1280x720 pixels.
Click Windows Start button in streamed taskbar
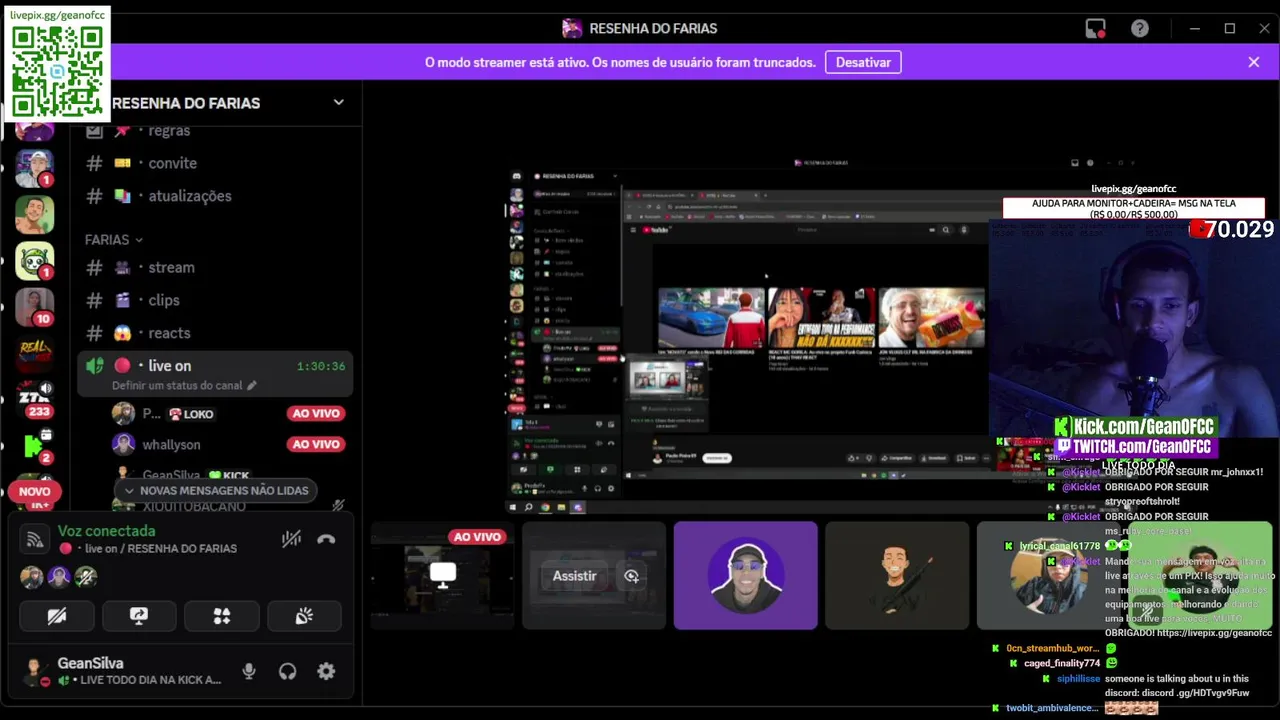(514, 507)
